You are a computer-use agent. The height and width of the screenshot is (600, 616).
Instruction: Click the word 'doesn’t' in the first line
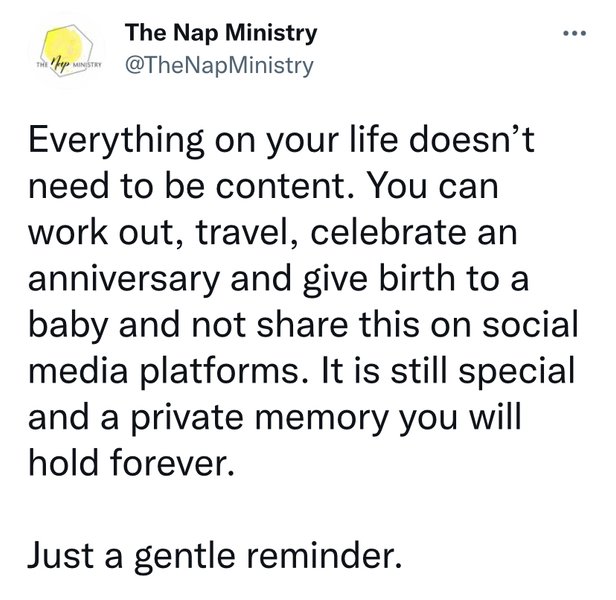pos(471,139)
